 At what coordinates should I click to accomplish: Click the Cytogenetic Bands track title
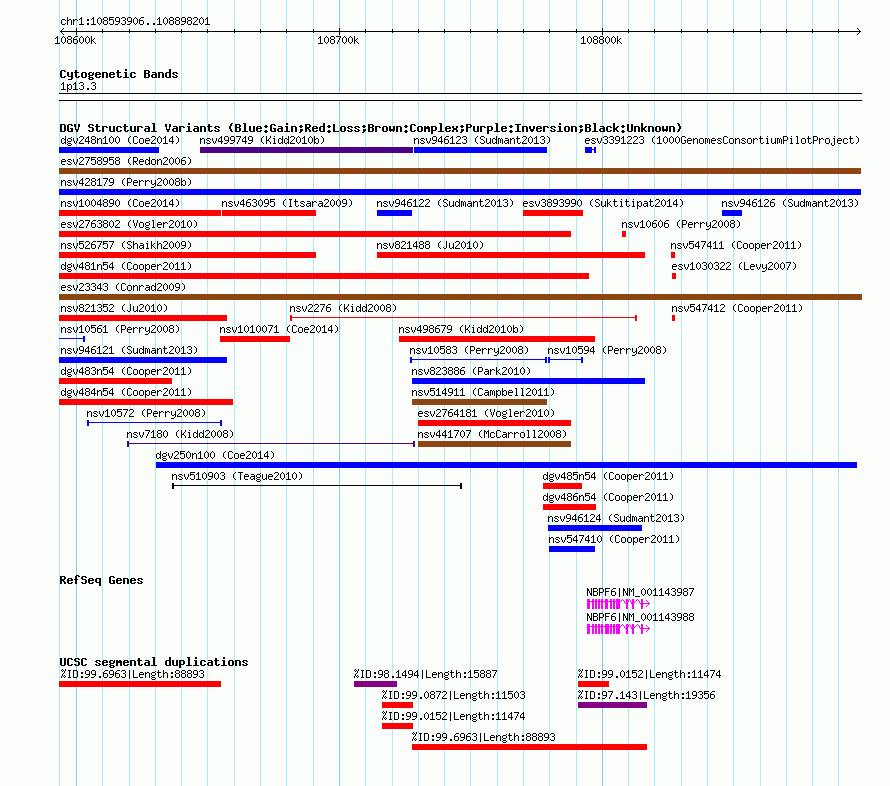click(x=119, y=74)
